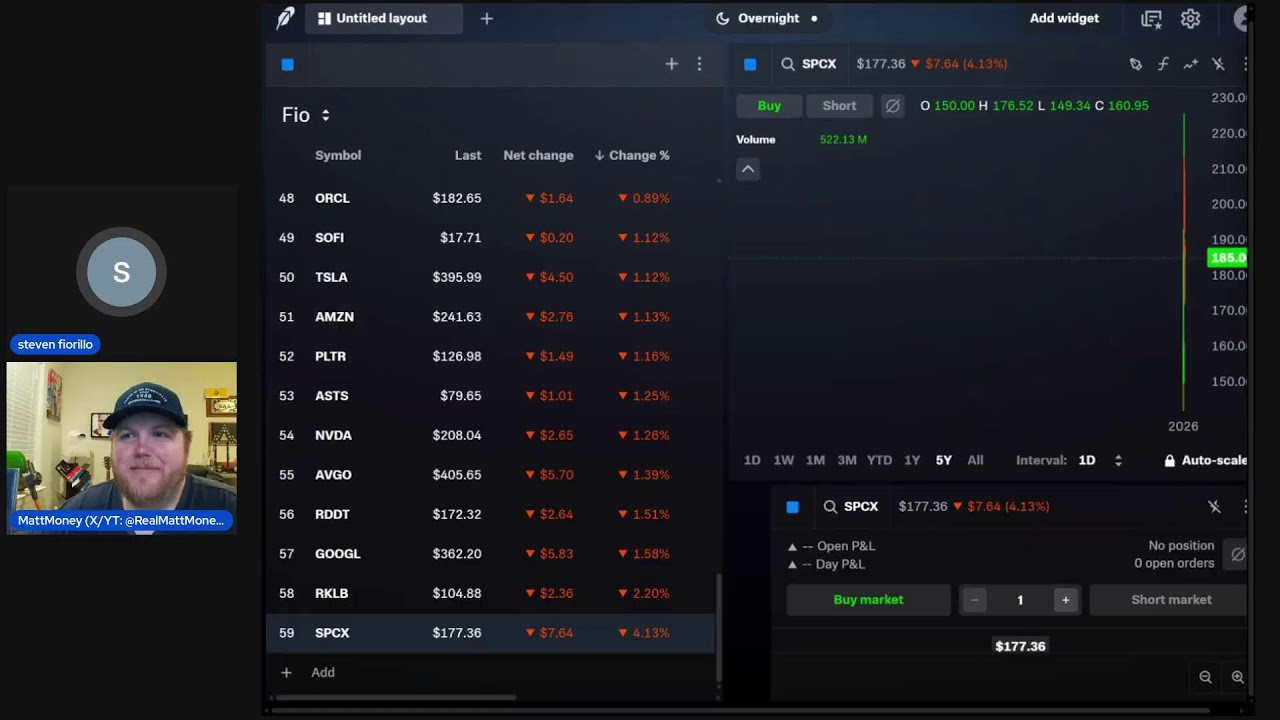Click the compare line-plus chart icon
1280x720 pixels.
coord(1190,64)
